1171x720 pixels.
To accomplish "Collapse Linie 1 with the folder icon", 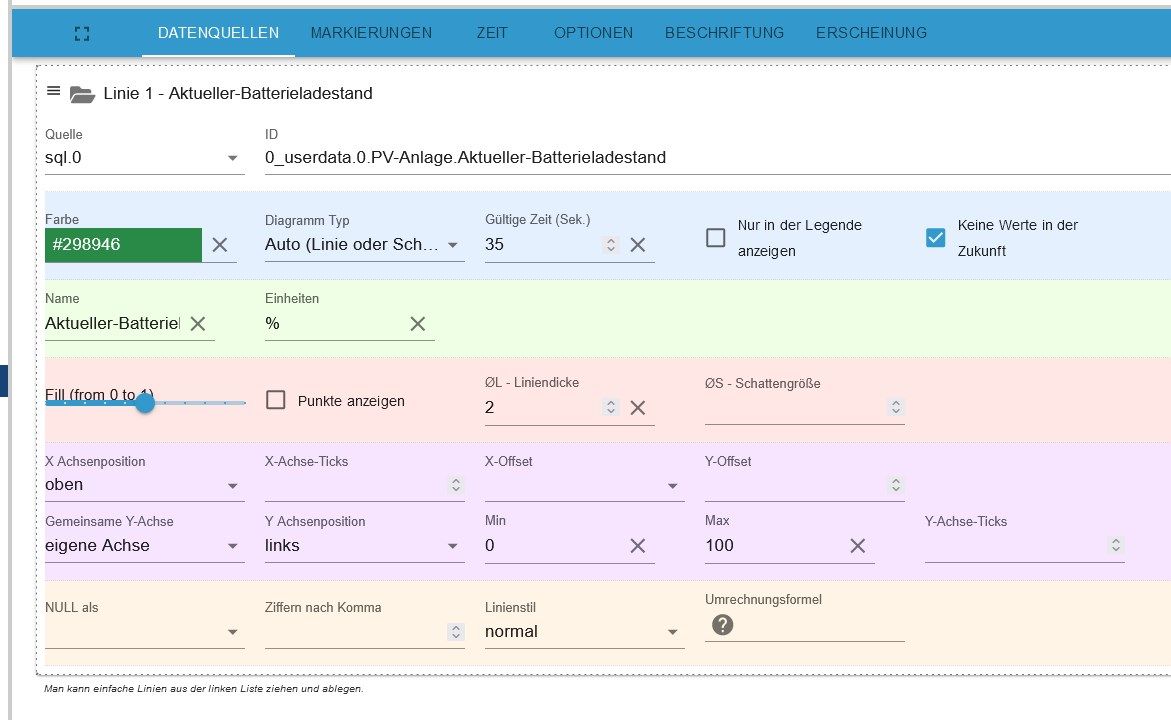I will pos(82,94).
